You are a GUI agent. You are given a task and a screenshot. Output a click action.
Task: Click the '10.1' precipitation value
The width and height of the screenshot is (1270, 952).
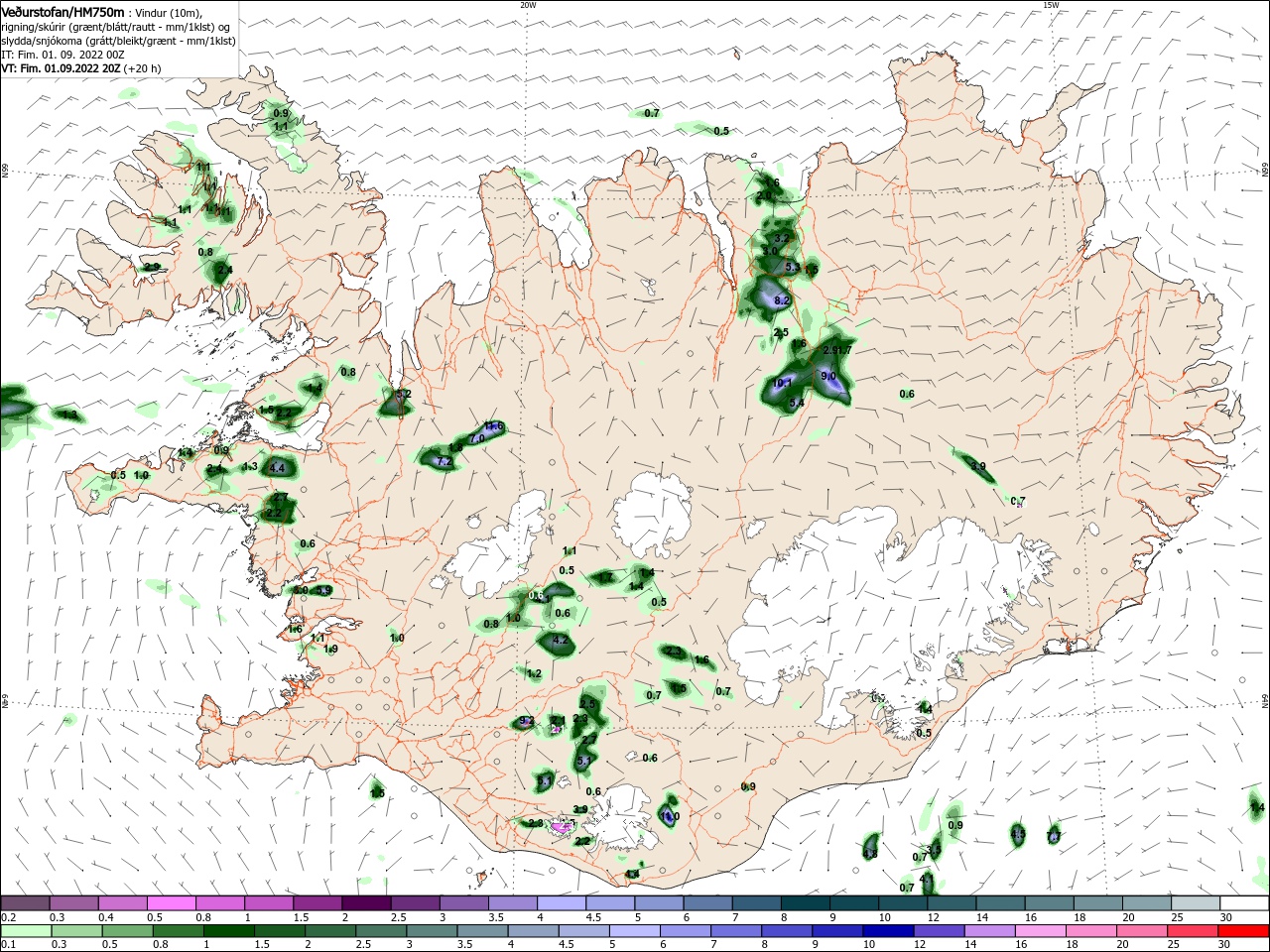click(782, 383)
